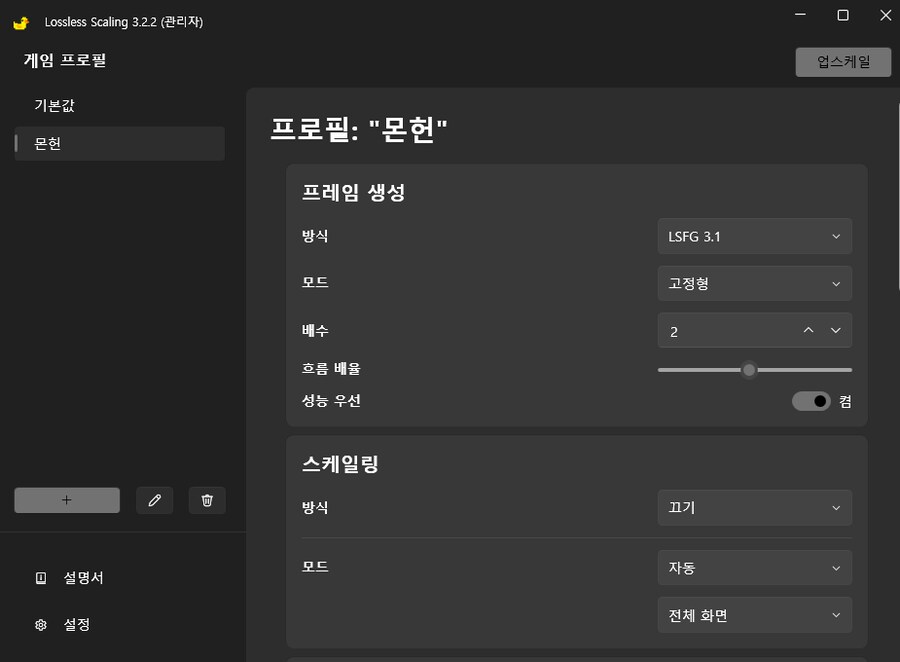This screenshot has width=900, height=662.
Task: Open the 고정형 모드 dropdown
Action: pyautogui.click(x=754, y=284)
